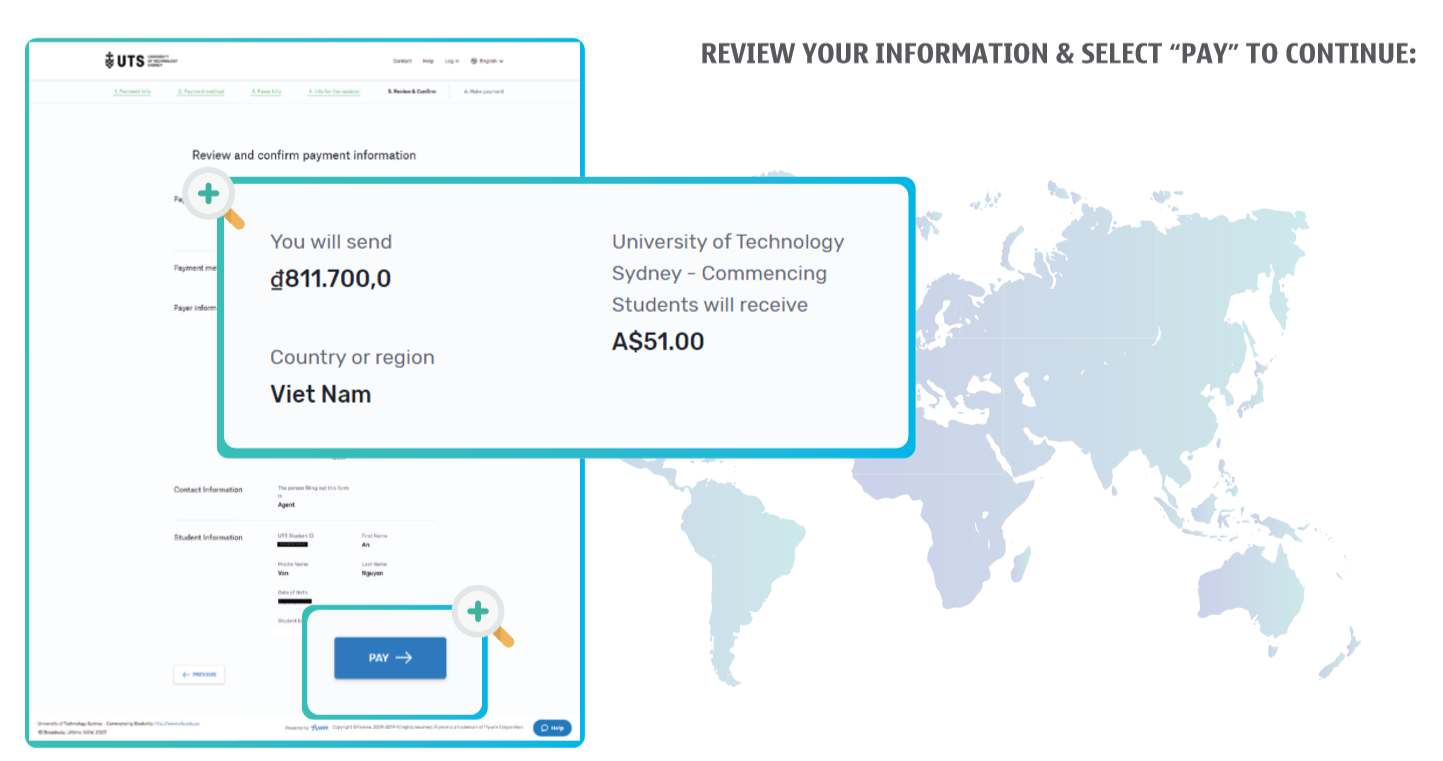Click the globe icon beside English

tap(474, 61)
